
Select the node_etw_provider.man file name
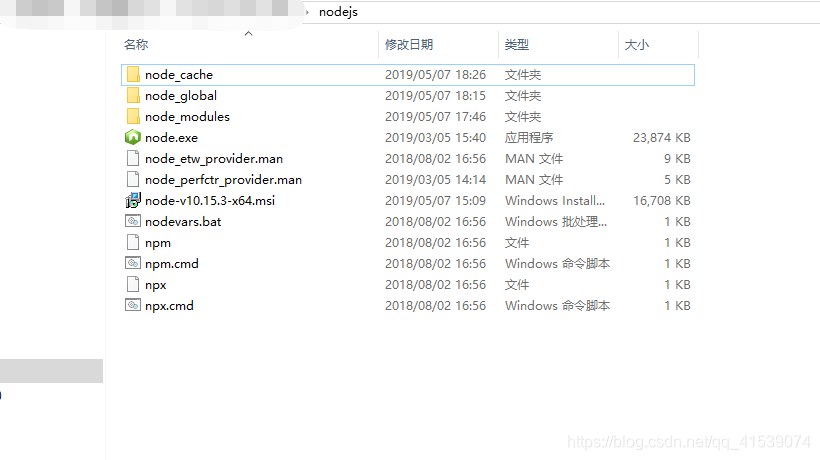[214, 158]
